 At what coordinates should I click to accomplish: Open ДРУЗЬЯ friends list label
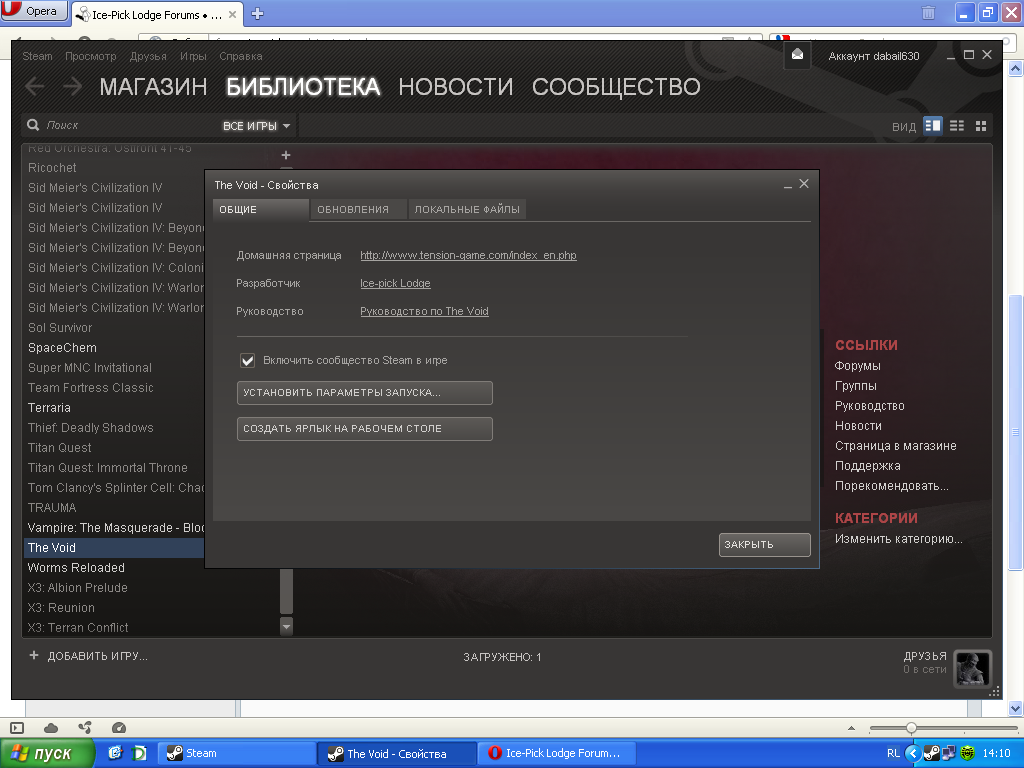925,656
